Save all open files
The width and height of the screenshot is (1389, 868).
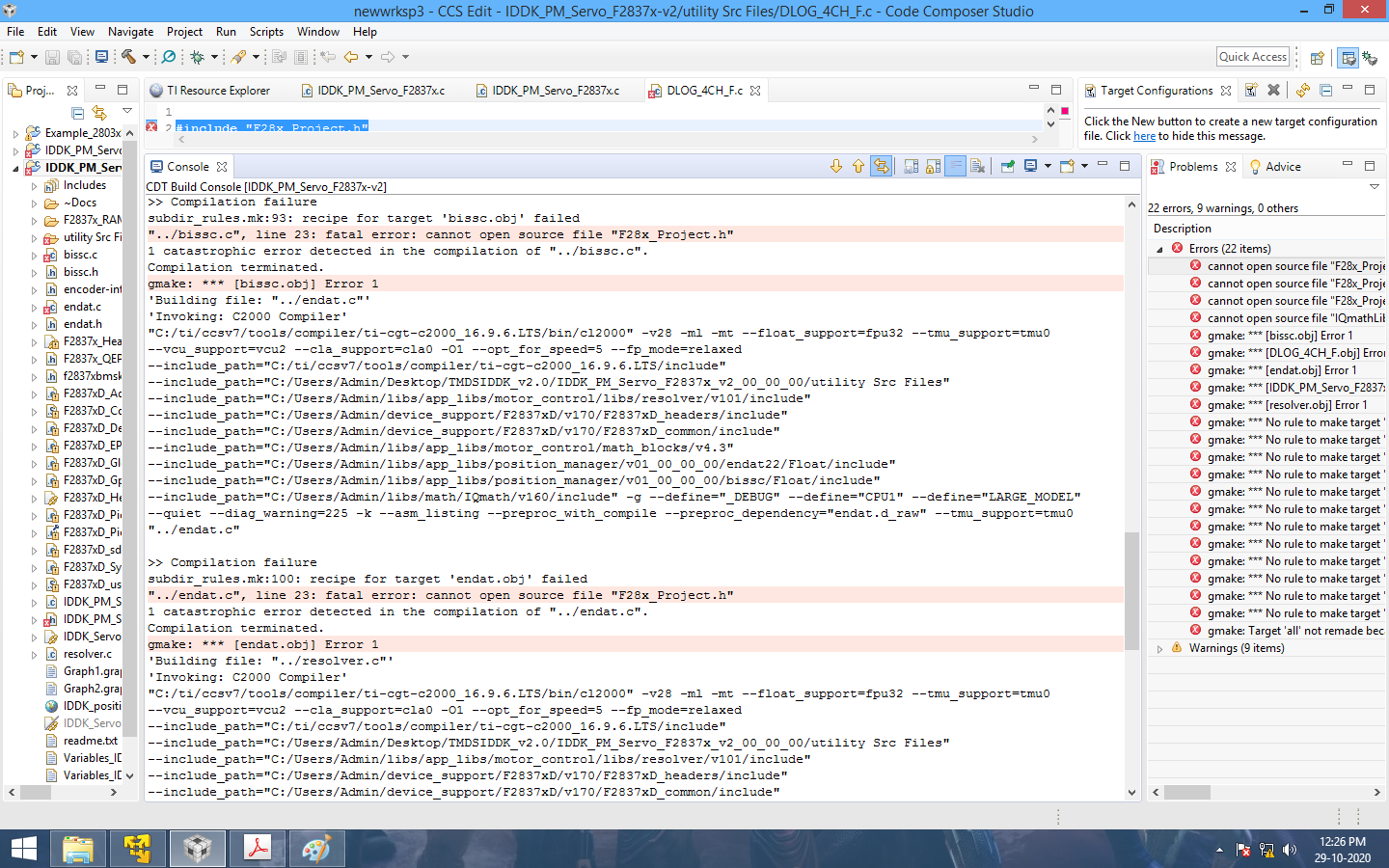[x=74, y=57]
